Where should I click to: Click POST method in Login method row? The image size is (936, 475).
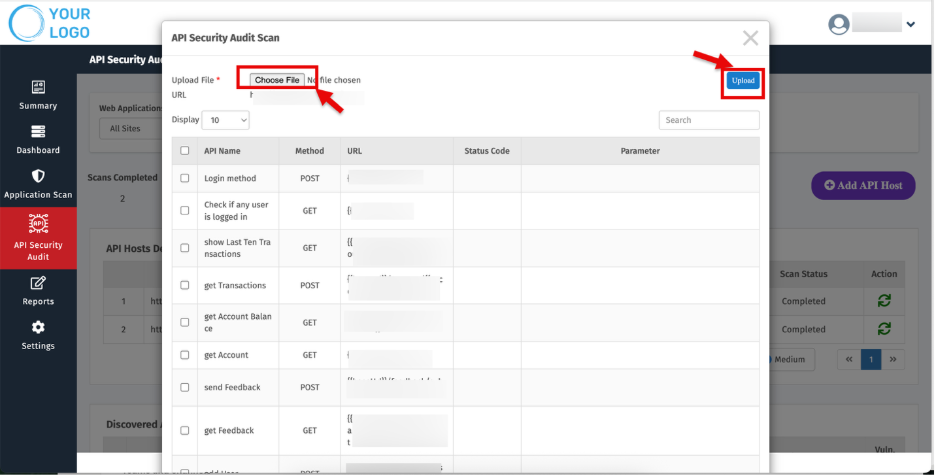310,178
